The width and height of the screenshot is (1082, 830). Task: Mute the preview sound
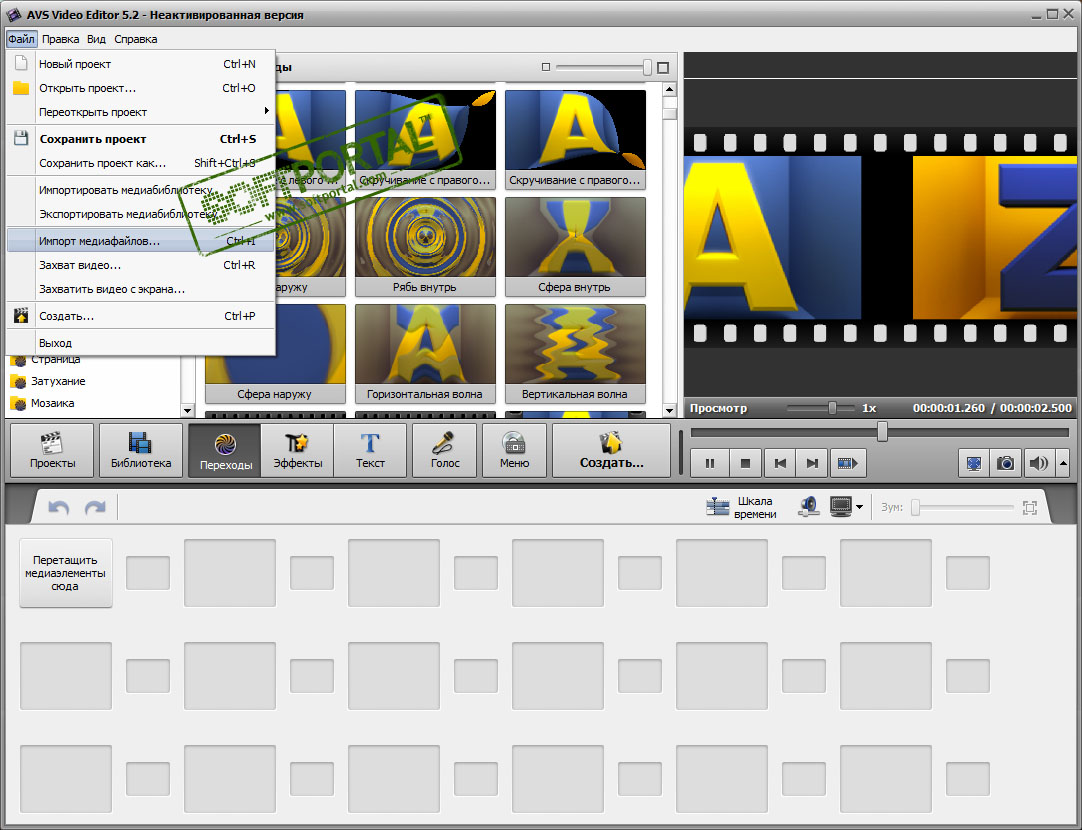[x=1039, y=463]
